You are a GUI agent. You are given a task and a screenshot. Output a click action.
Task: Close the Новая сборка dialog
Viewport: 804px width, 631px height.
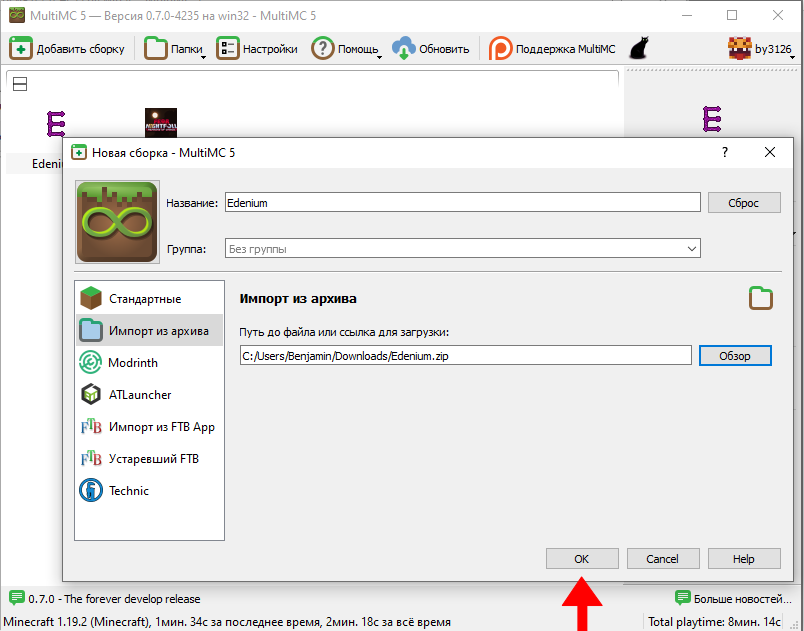tap(770, 152)
